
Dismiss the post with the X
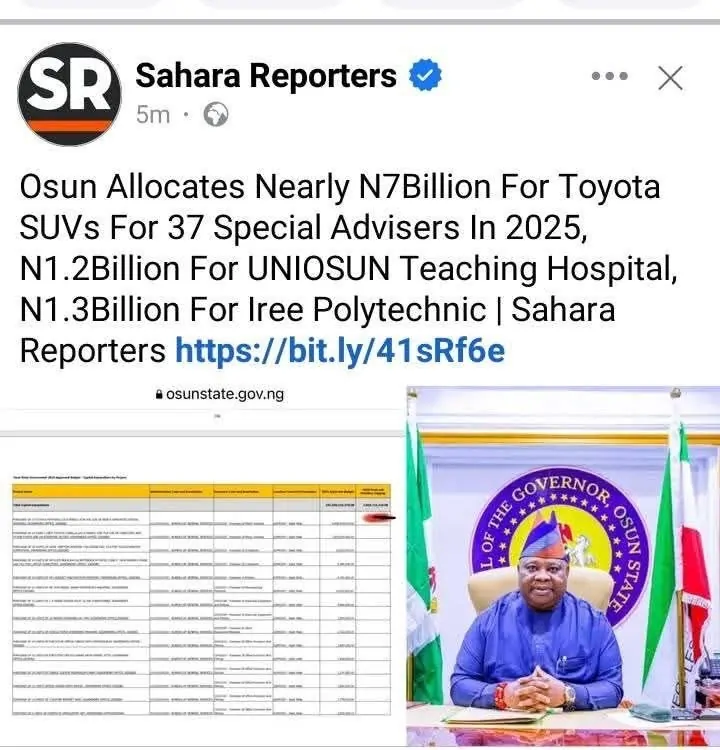670,77
